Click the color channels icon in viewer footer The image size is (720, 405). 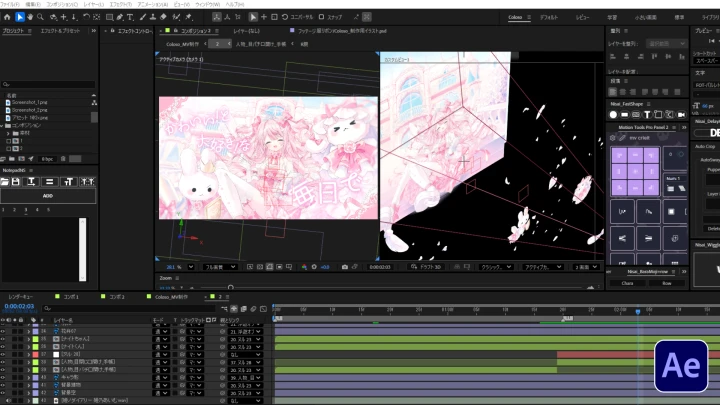304,267
